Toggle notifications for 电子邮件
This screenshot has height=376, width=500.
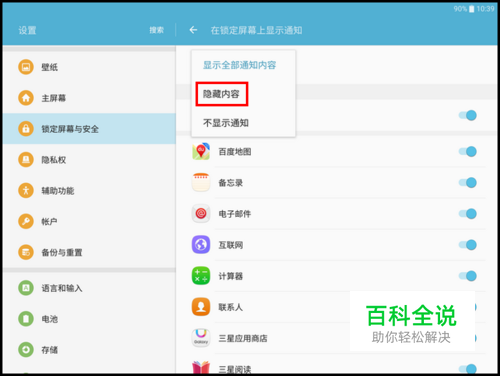click(x=468, y=214)
